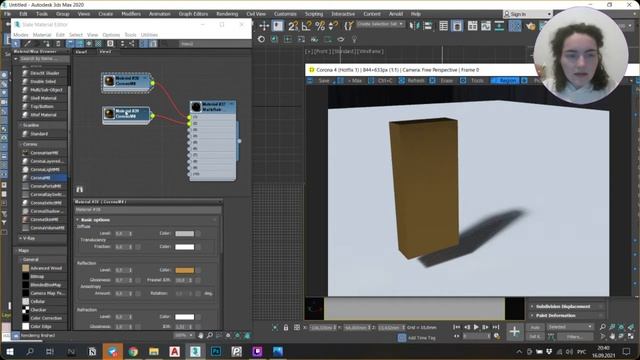Open the Modes menu in Material Editor
This screenshot has height=360, width=640.
(x=21, y=35)
